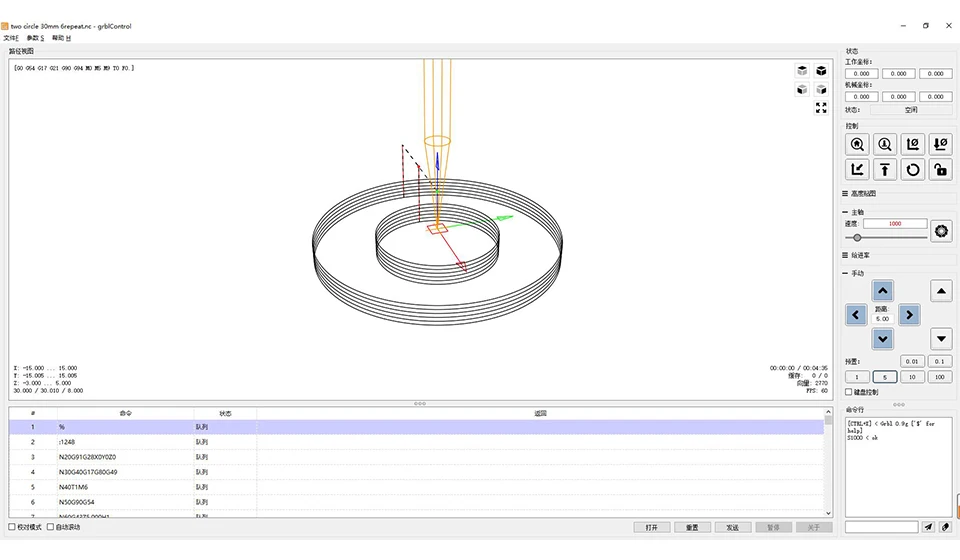Viewport: 960px width, 560px height.
Task: Click the 打开 Open button
Action: 651,527
